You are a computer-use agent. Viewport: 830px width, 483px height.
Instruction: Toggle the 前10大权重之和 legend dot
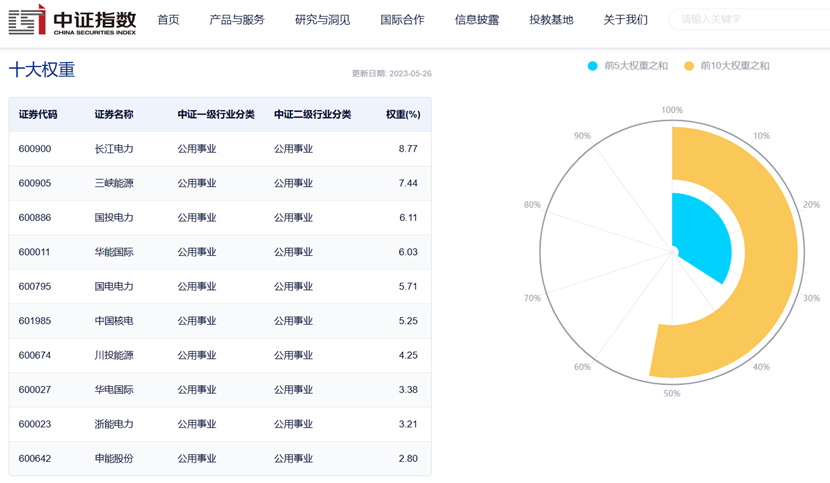[x=689, y=66]
